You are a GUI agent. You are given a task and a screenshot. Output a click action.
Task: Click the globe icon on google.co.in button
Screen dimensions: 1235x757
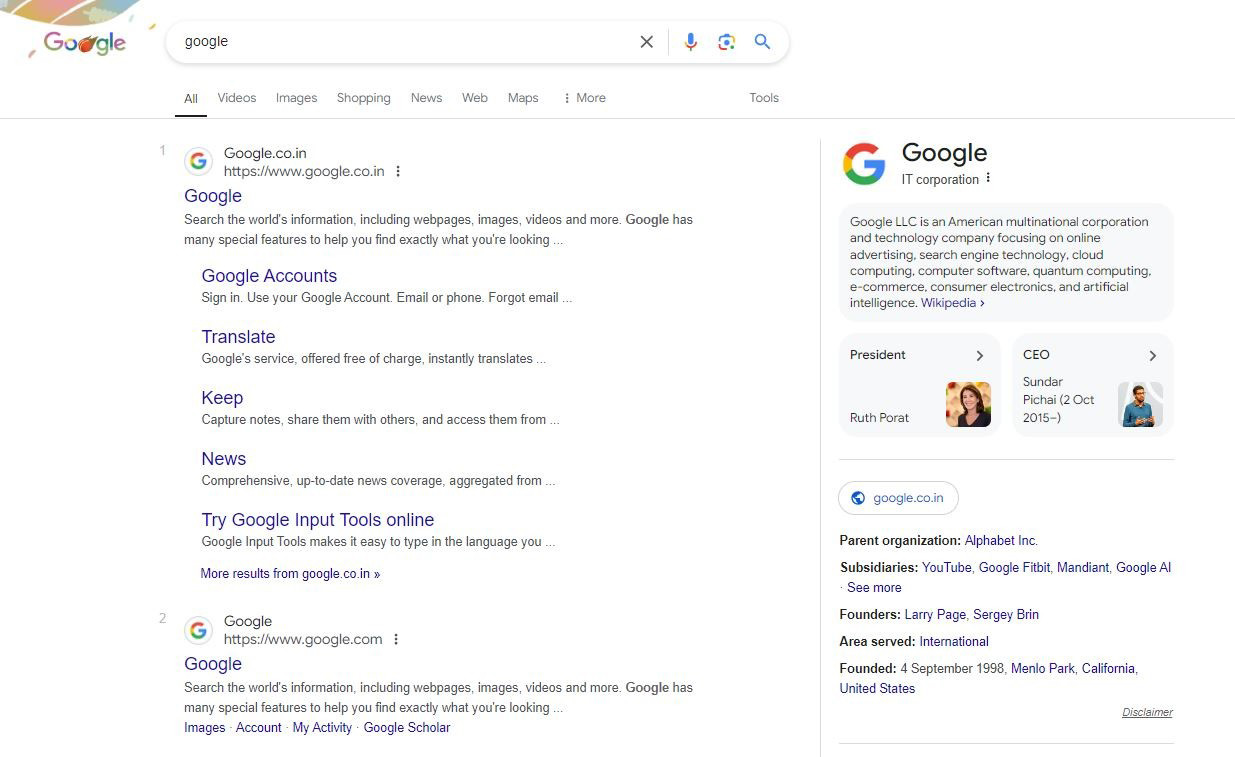pyautogui.click(x=858, y=497)
